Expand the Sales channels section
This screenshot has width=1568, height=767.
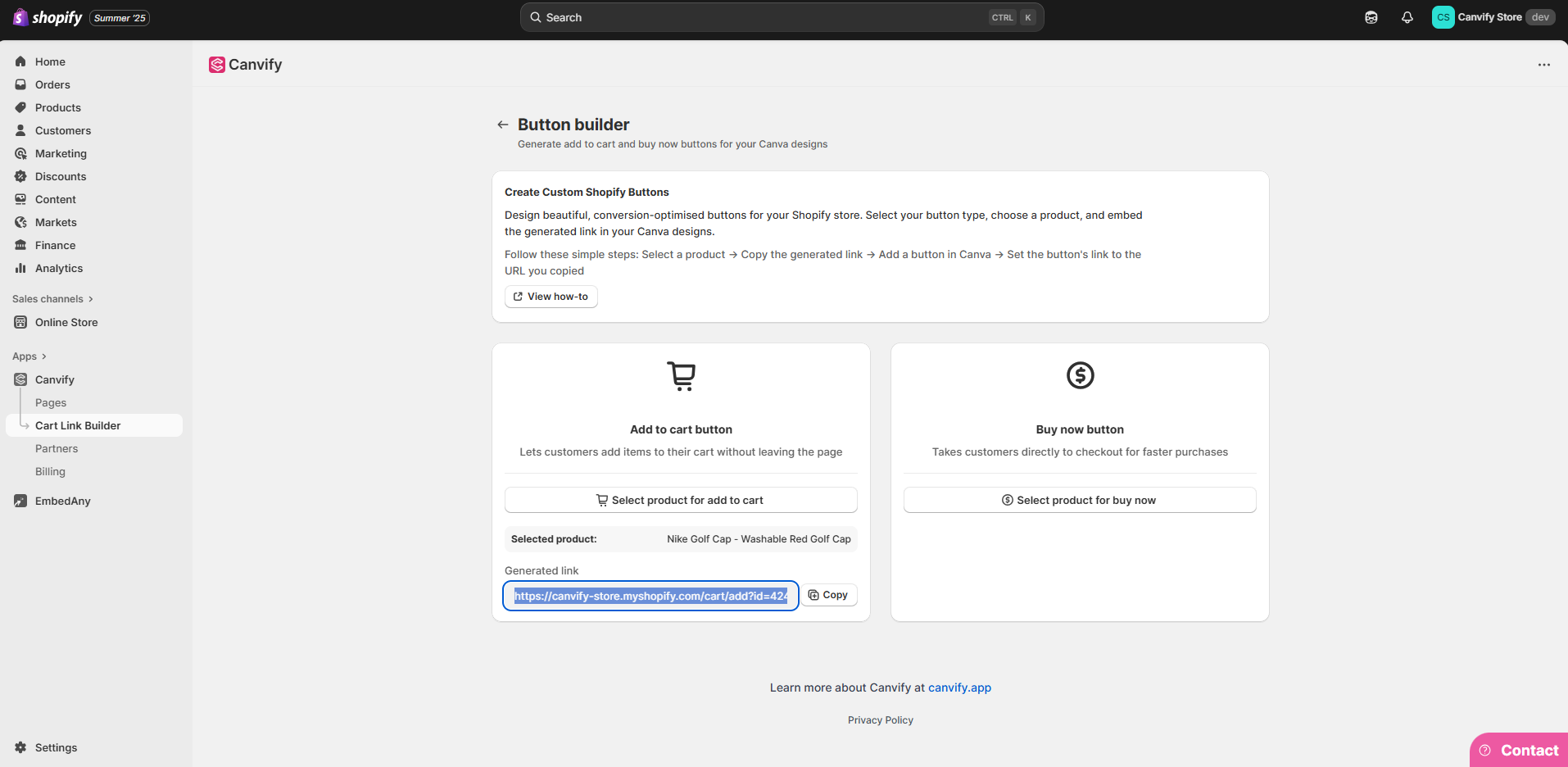(x=52, y=299)
